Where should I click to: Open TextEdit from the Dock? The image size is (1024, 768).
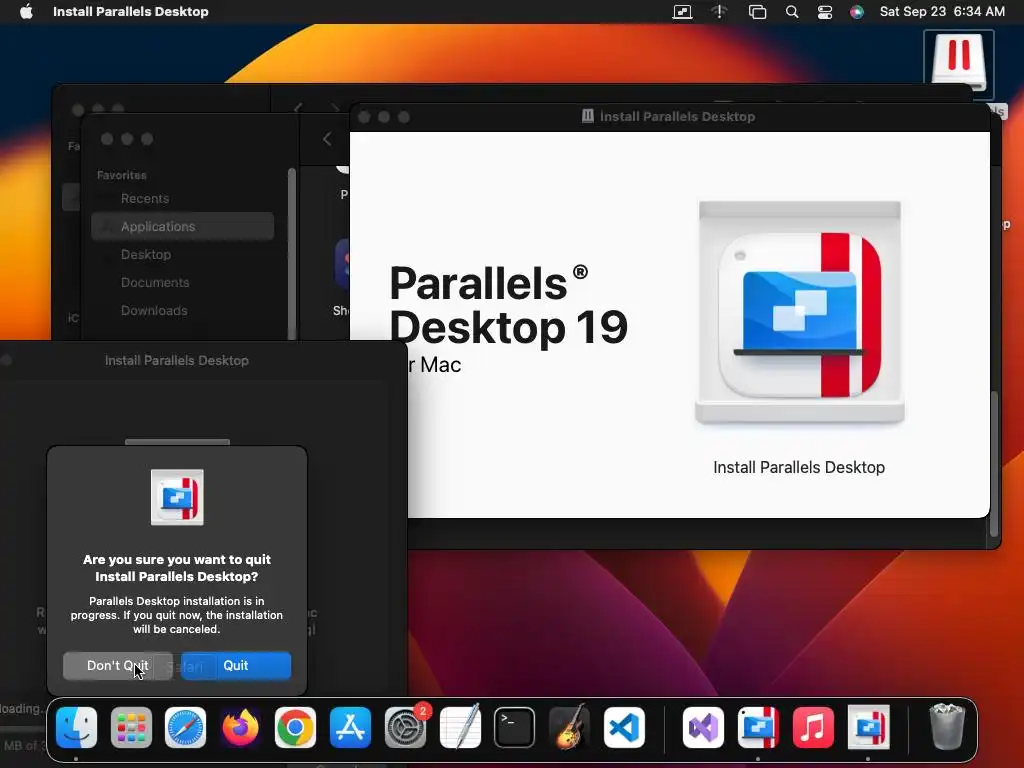[x=460, y=728]
